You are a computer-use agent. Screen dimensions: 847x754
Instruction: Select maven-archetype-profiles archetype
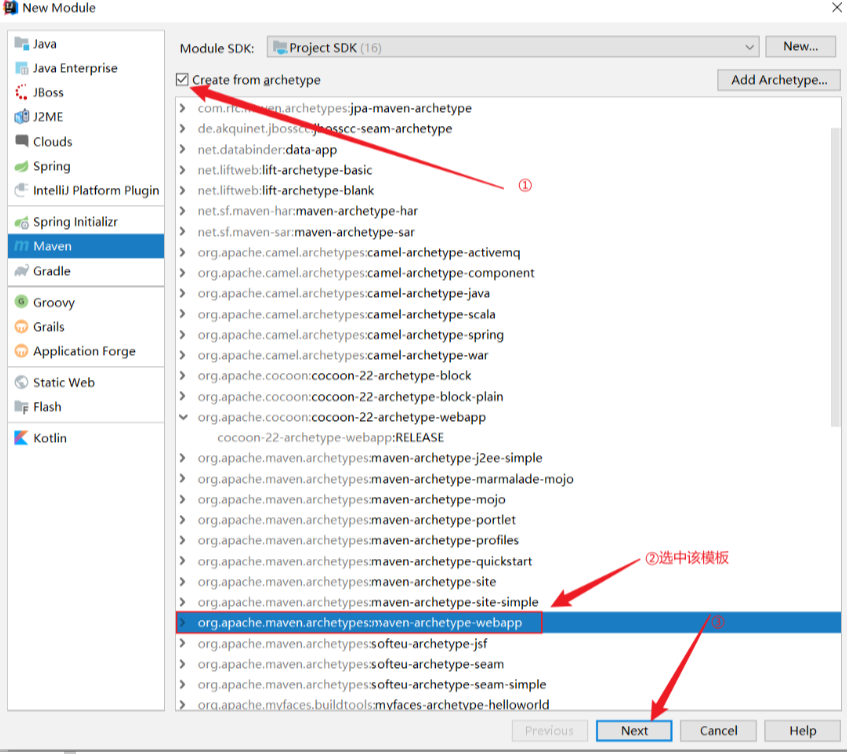[358, 540]
